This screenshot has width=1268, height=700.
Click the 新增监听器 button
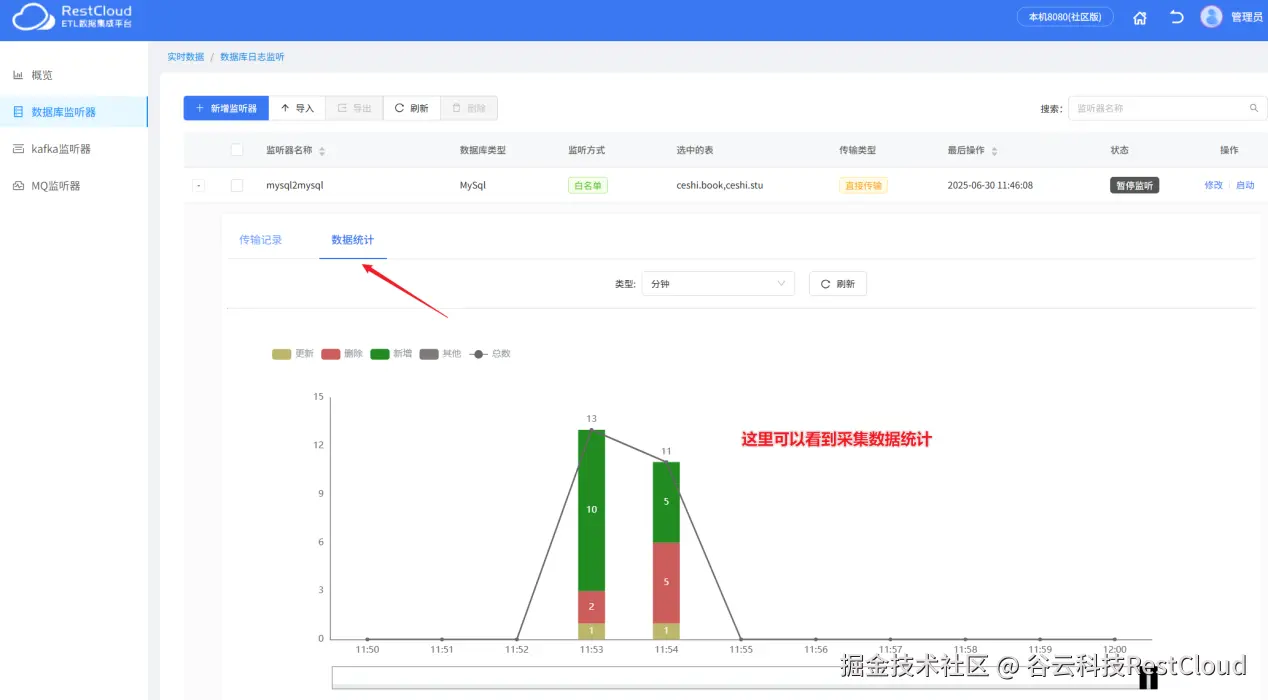pos(226,108)
